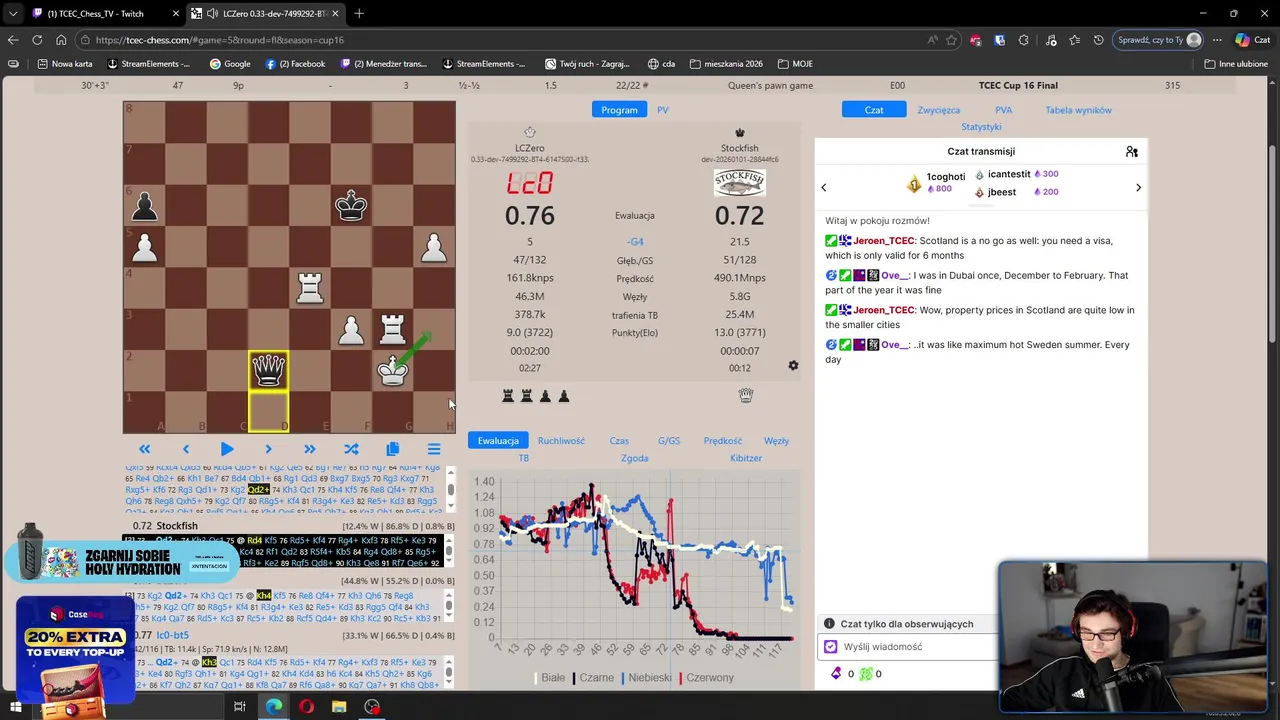This screenshot has width=1280, height=720.
Task: Open Inne ulubione folder
Action: click(1236, 63)
